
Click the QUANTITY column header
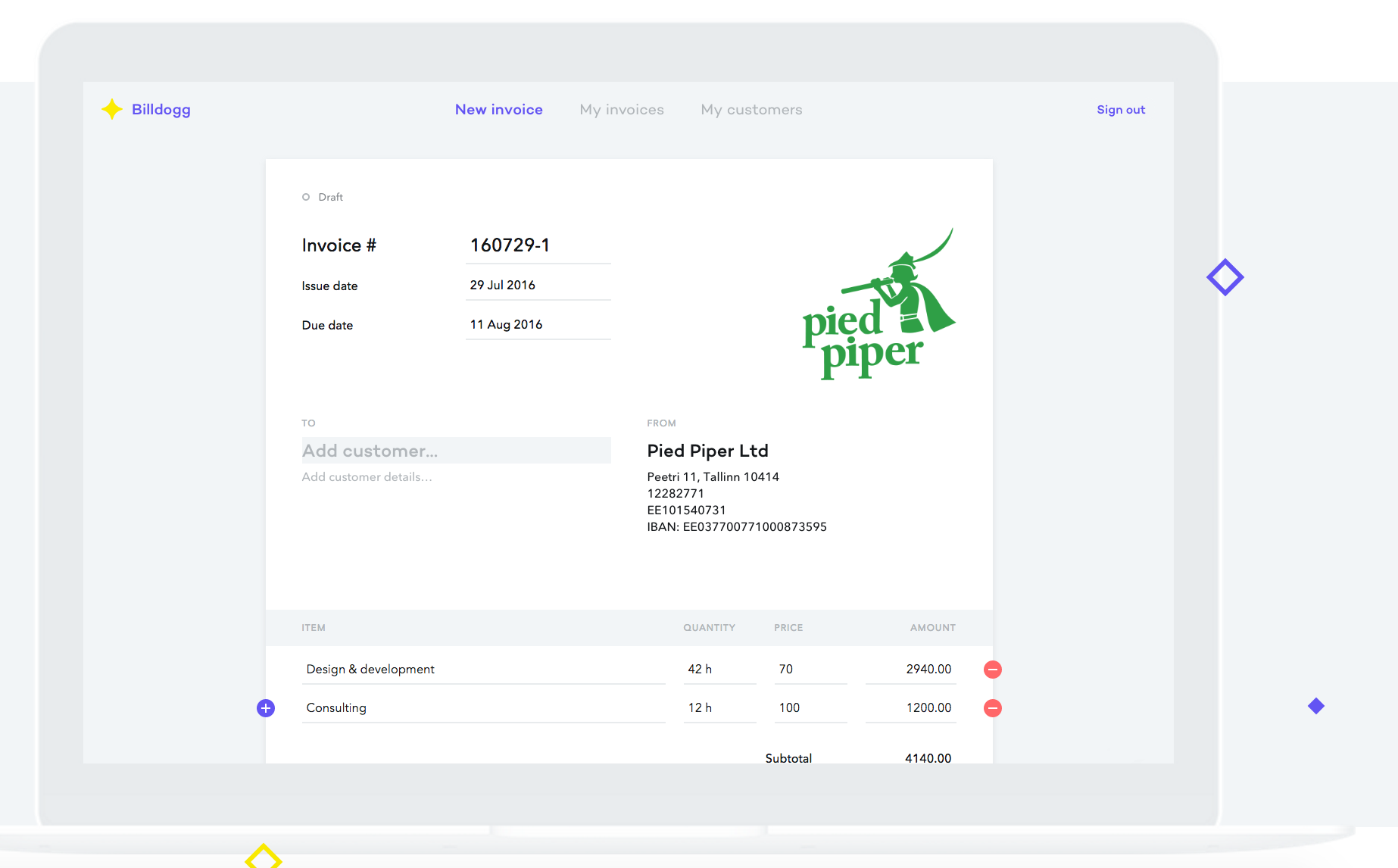[x=709, y=628]
